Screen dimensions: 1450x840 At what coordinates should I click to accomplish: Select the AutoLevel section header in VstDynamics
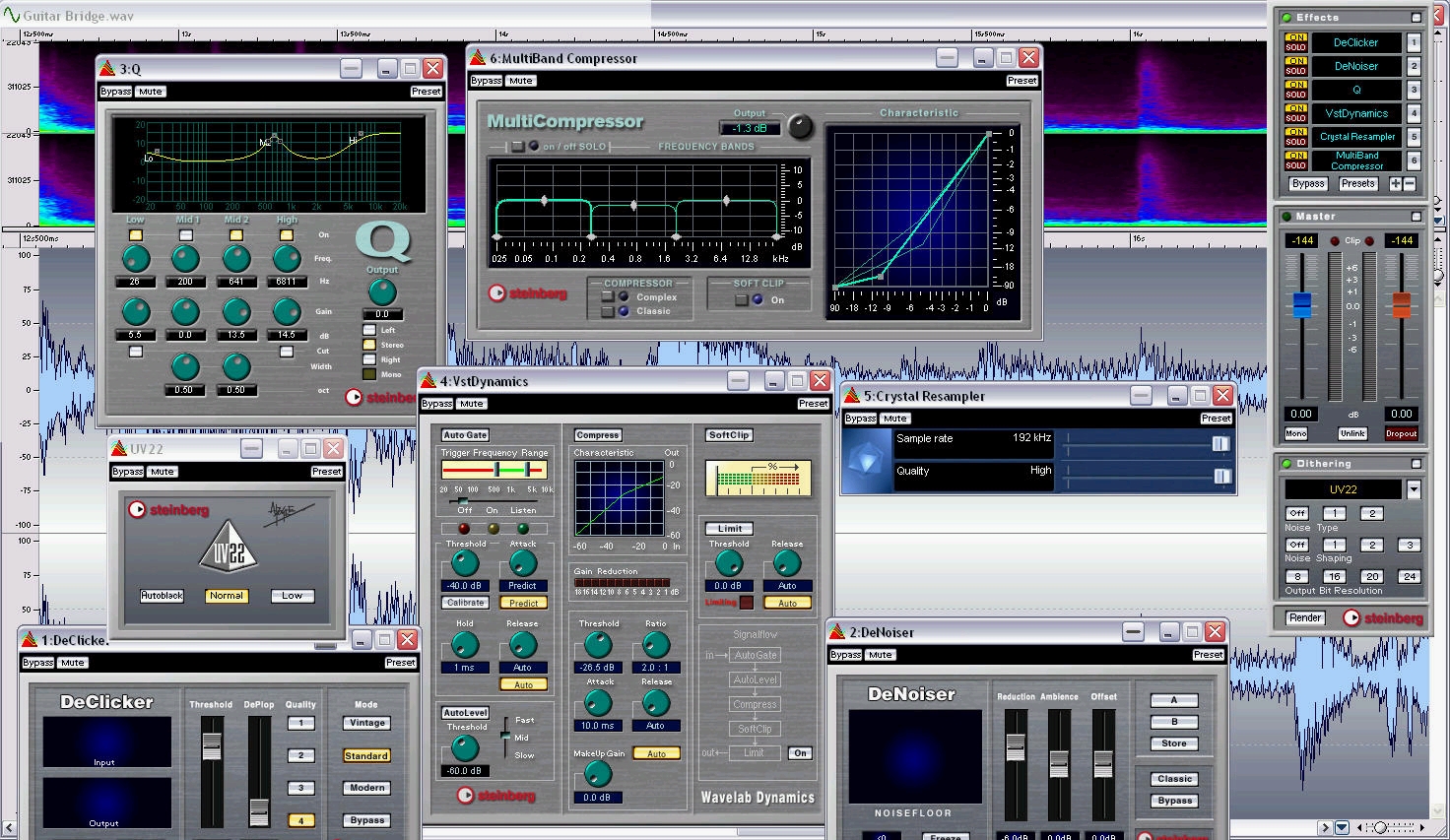click(x=465, y=713)
